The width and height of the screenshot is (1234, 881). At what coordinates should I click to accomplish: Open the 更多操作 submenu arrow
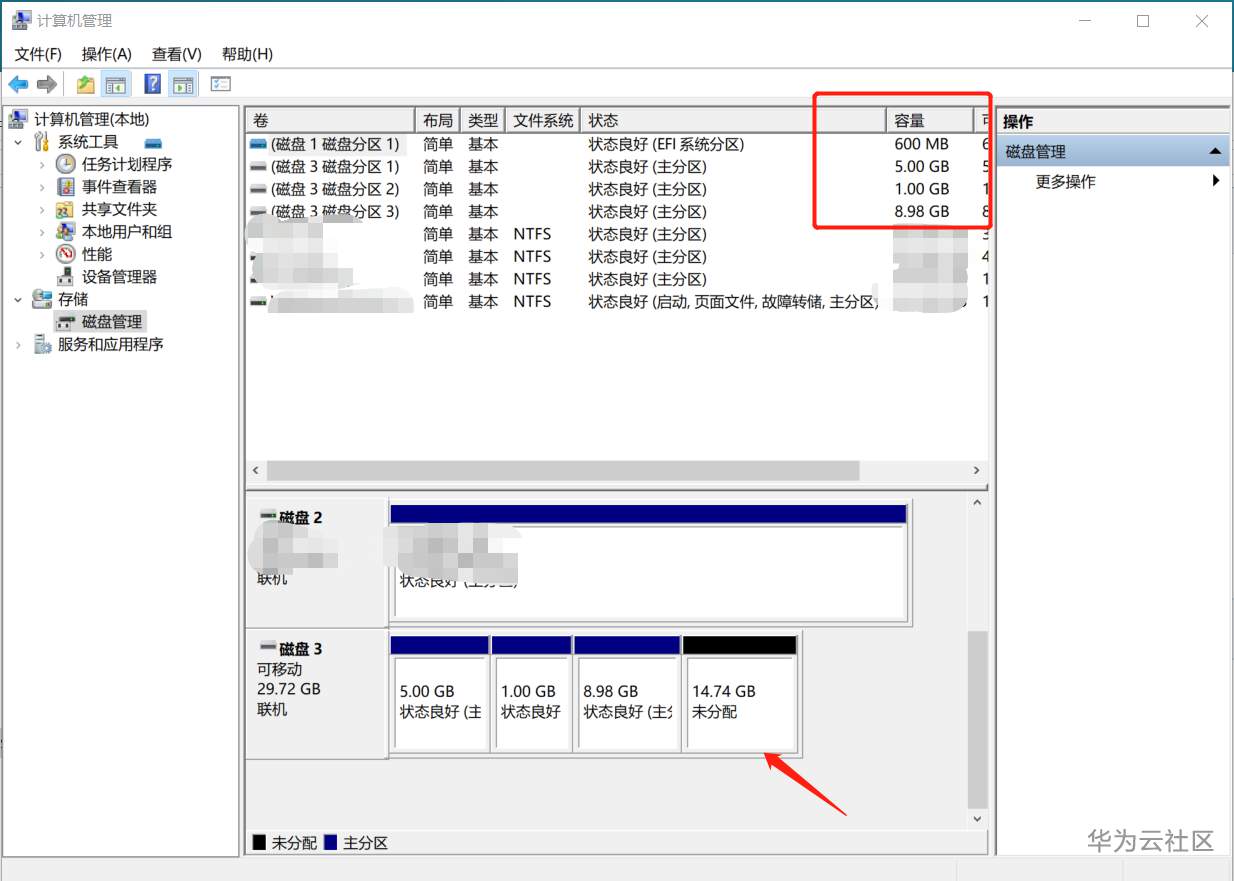pos(1216,181)
